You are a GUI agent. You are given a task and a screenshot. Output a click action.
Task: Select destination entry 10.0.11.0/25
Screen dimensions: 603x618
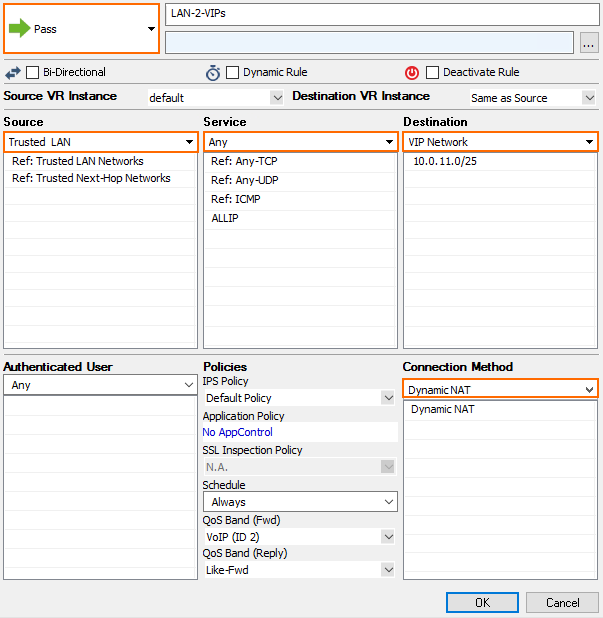tap(500, 161)
